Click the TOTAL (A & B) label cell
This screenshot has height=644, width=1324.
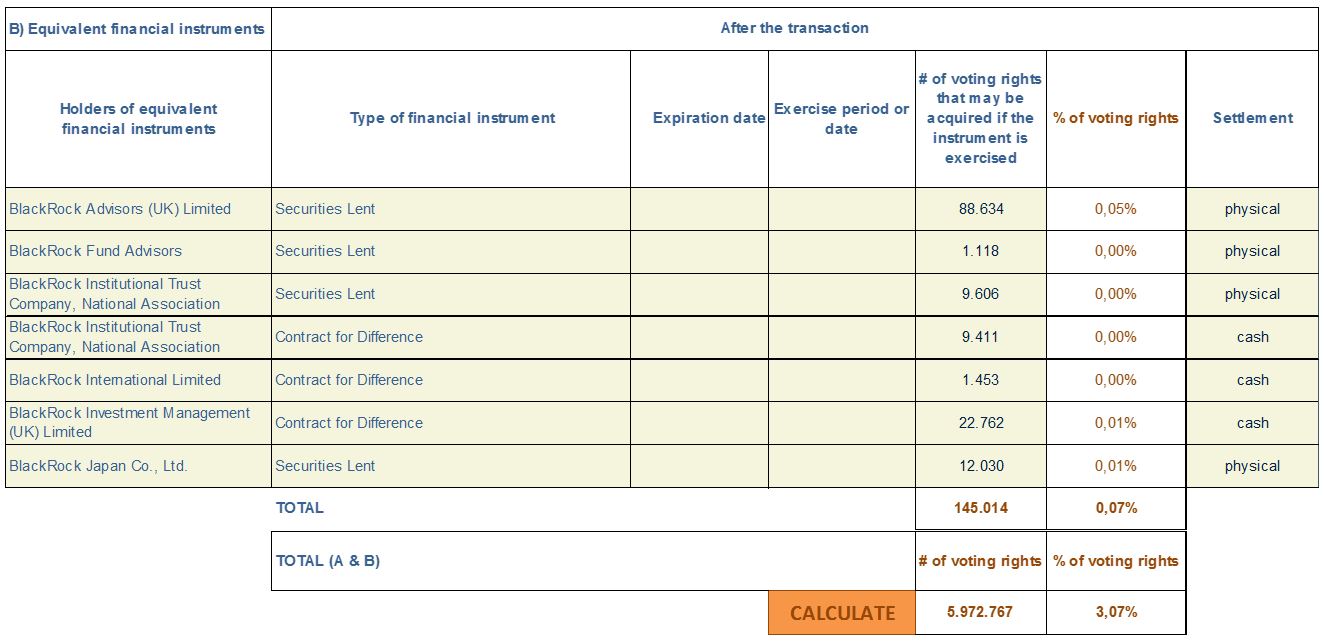(x=593, y=561)
